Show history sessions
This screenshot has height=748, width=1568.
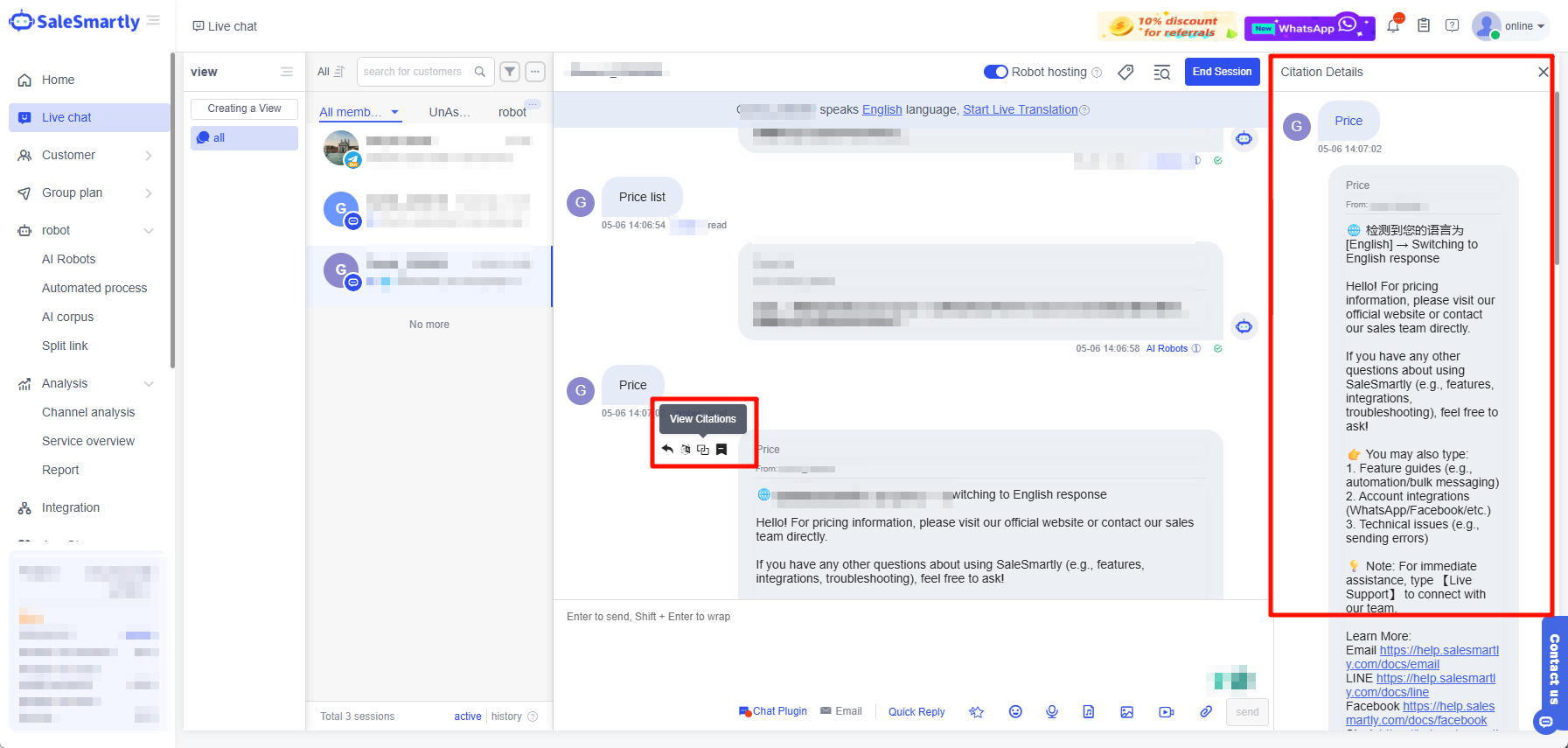point(506,717)
